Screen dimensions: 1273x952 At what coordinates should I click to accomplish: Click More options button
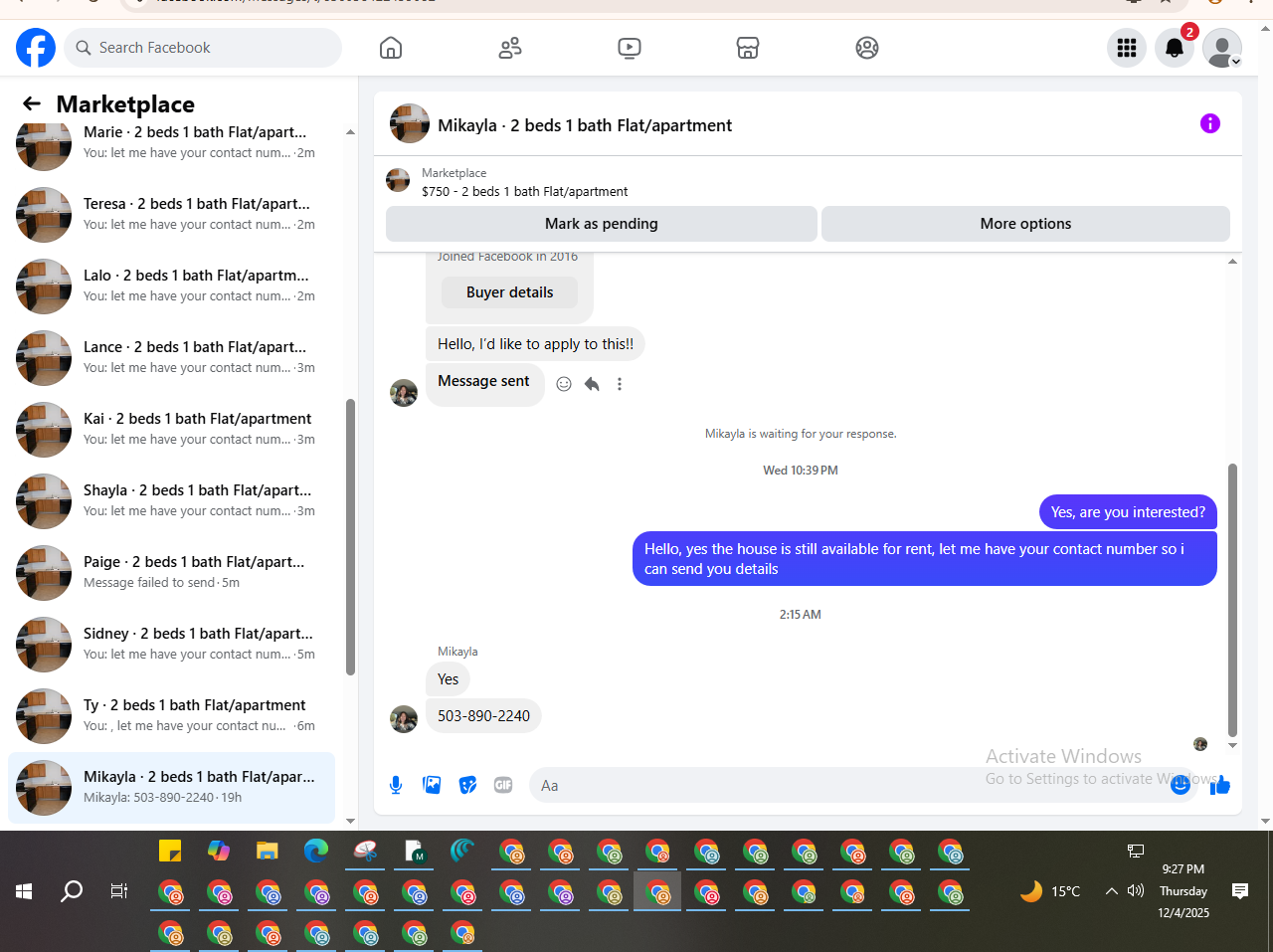pyautogui.click(x=1025, y=224)
